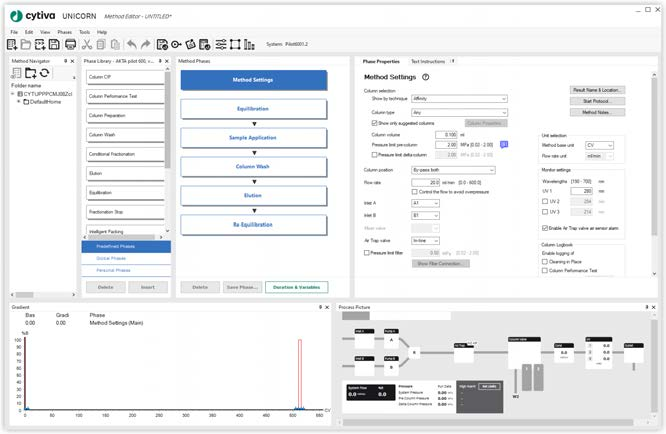Check Control the flow to avoid overpressure
This screenshot has width=666, height=434.
pos(415,192)
